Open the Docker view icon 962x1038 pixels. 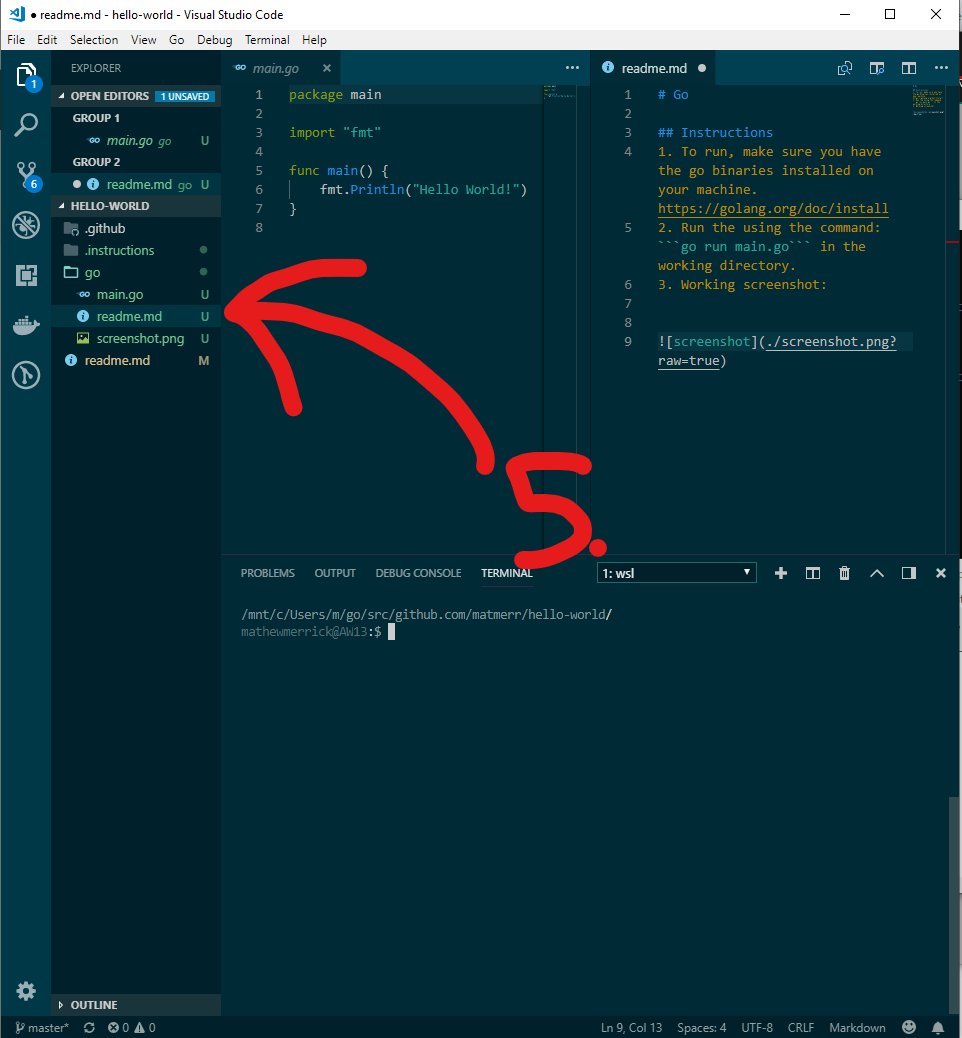(26, 325)
